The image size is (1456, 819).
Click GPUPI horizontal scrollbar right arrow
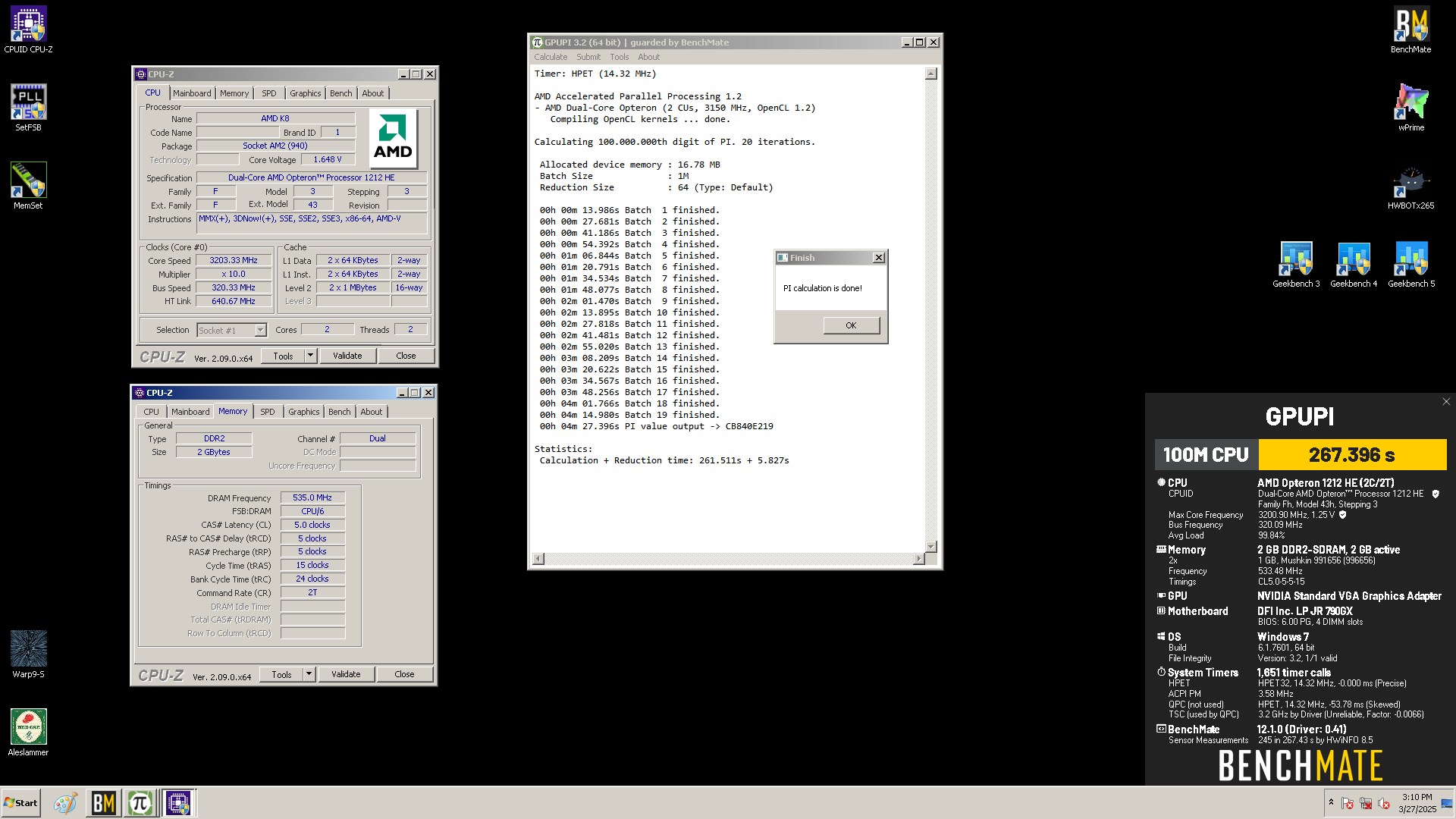[x=918, y=559]
